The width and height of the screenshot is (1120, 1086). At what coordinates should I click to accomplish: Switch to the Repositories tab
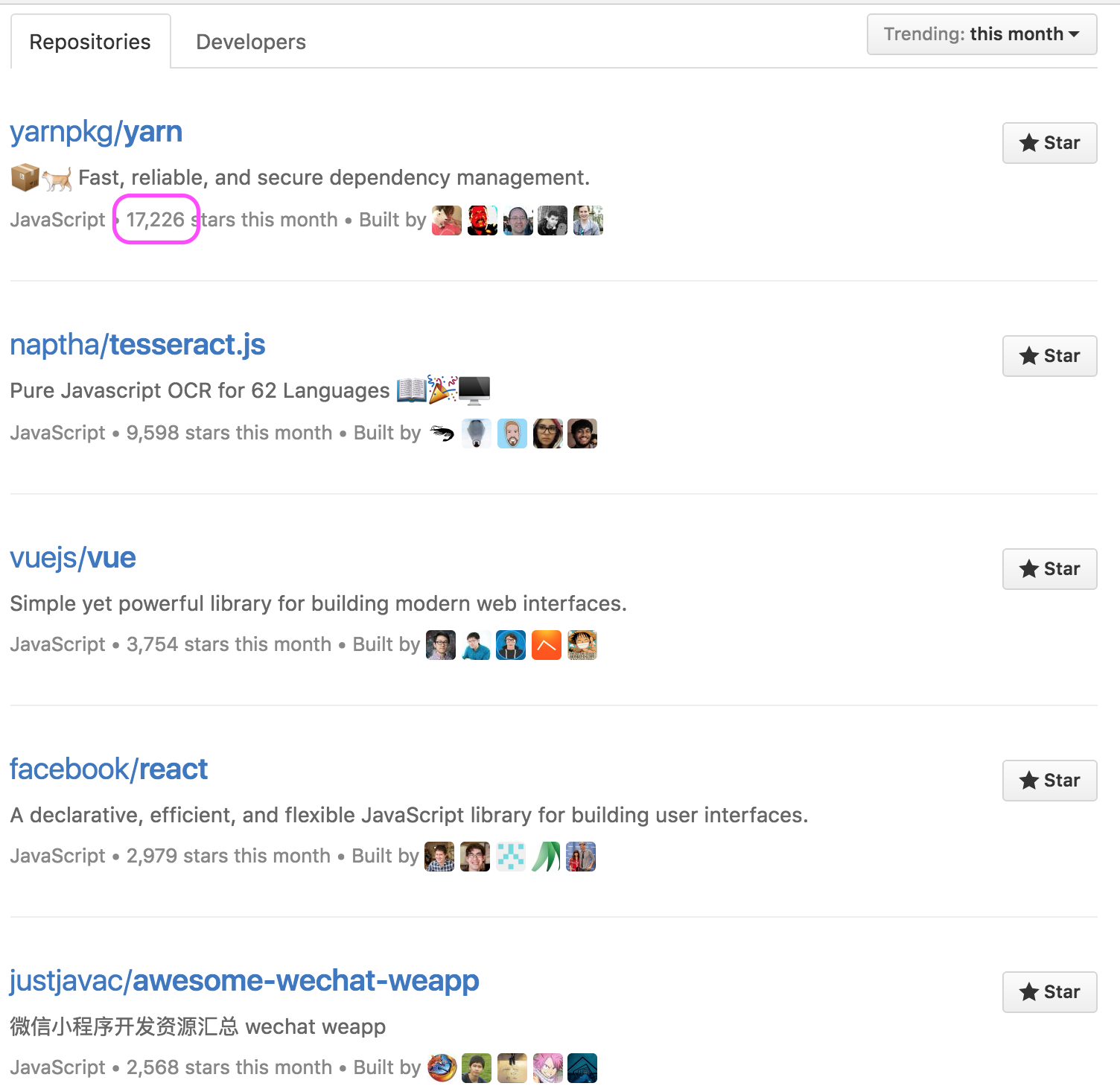[x=90, y=42]
